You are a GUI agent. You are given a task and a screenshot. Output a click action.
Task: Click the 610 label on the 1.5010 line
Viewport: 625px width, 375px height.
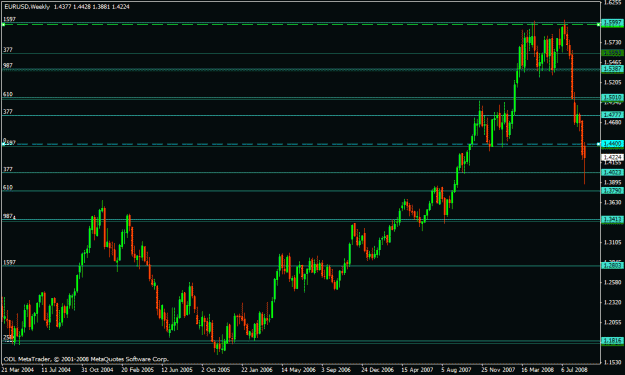(x=8, y=94)
